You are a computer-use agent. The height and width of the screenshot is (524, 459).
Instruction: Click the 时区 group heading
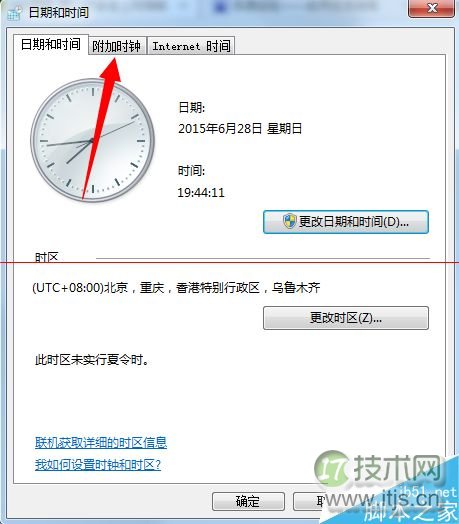point(47,257)
